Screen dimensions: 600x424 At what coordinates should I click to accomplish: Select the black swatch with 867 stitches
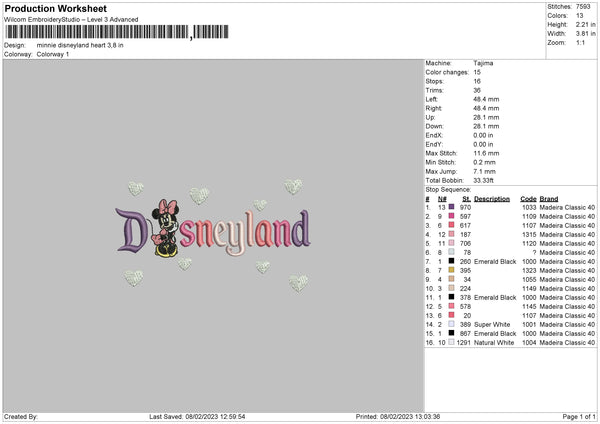[452, 333]
